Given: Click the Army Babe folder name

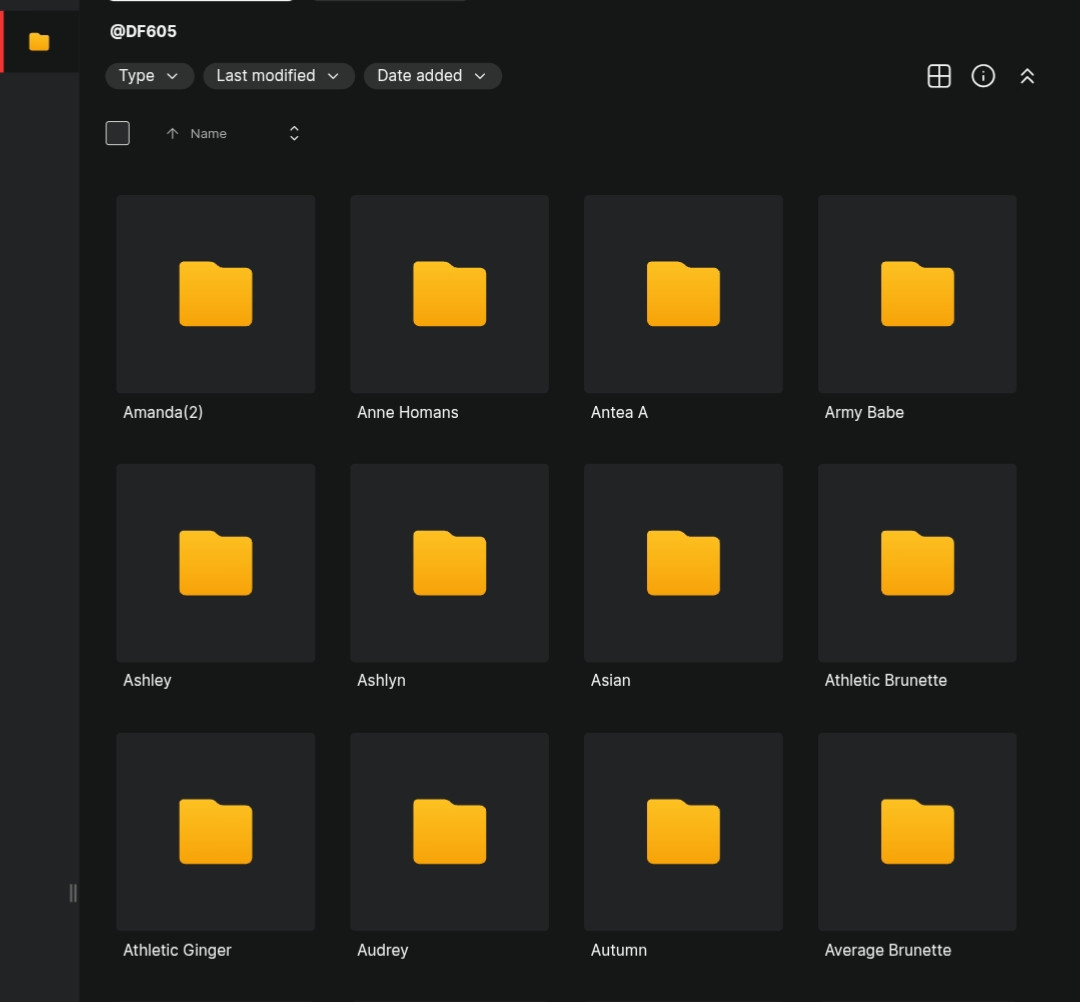Looking at the screenshot, I should (864, 413).
